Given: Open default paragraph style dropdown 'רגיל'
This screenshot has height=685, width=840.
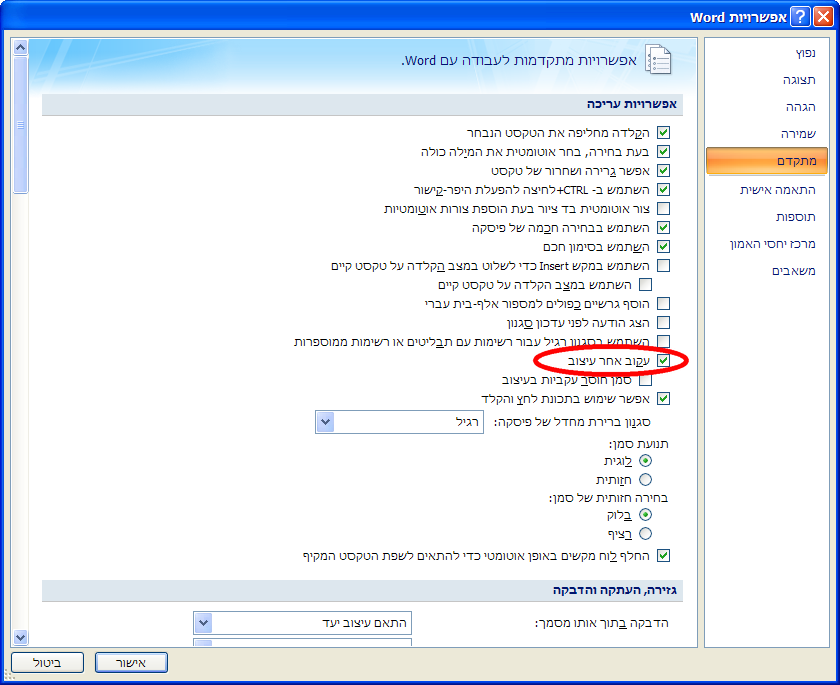Looking at the screenshot, I should click(x=399, y=422).
